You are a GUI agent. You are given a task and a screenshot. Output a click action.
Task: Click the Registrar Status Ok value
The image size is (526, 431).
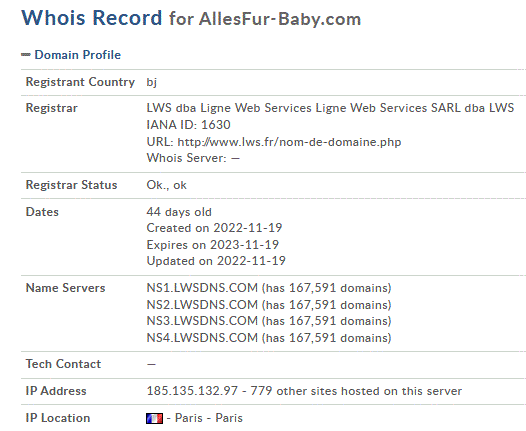tap(166, 185)
